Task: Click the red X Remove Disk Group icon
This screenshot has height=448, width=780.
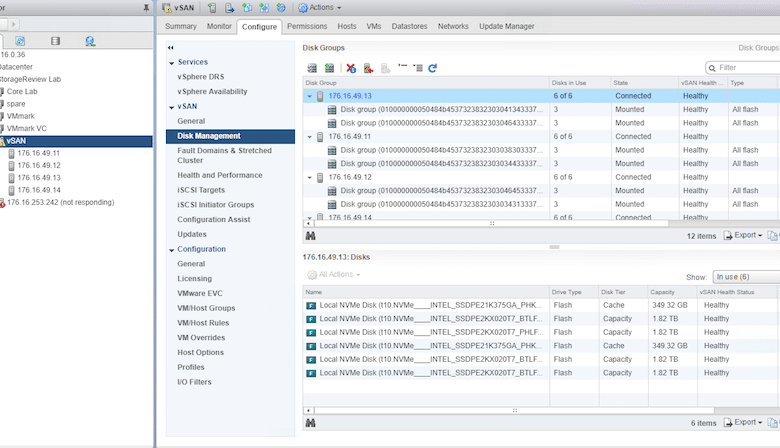Action: 351,68
